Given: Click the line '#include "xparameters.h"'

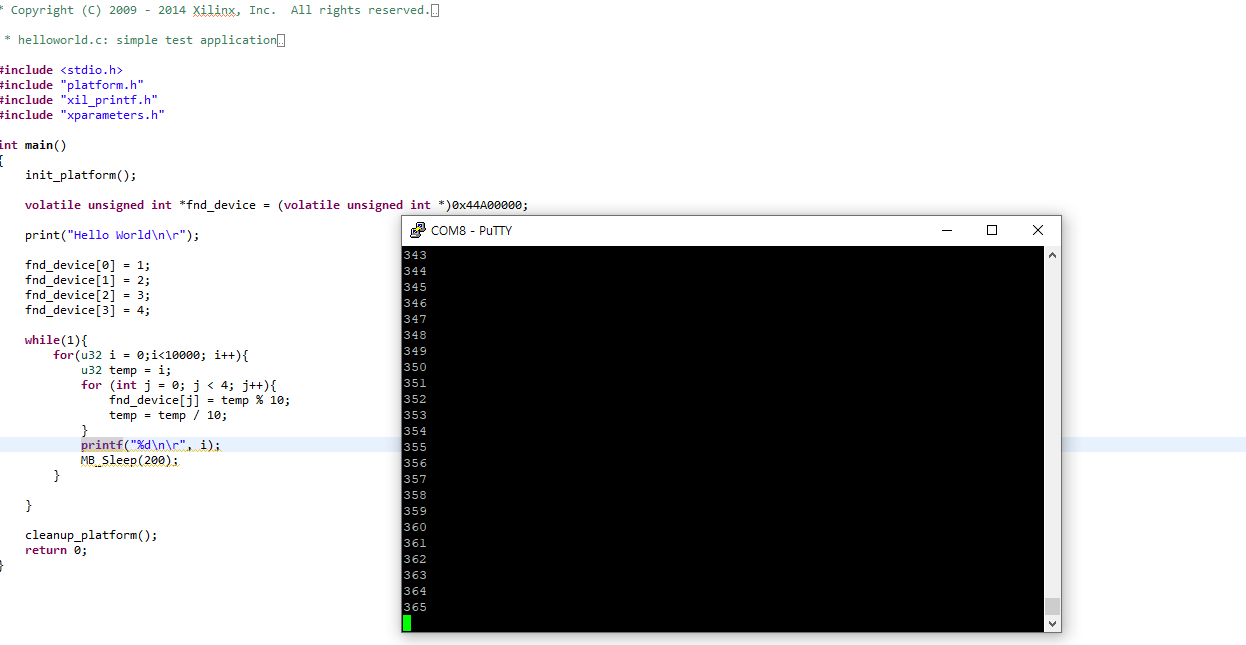Looking at the screenshot, I should pyautogui.click(x=82, y=115).
